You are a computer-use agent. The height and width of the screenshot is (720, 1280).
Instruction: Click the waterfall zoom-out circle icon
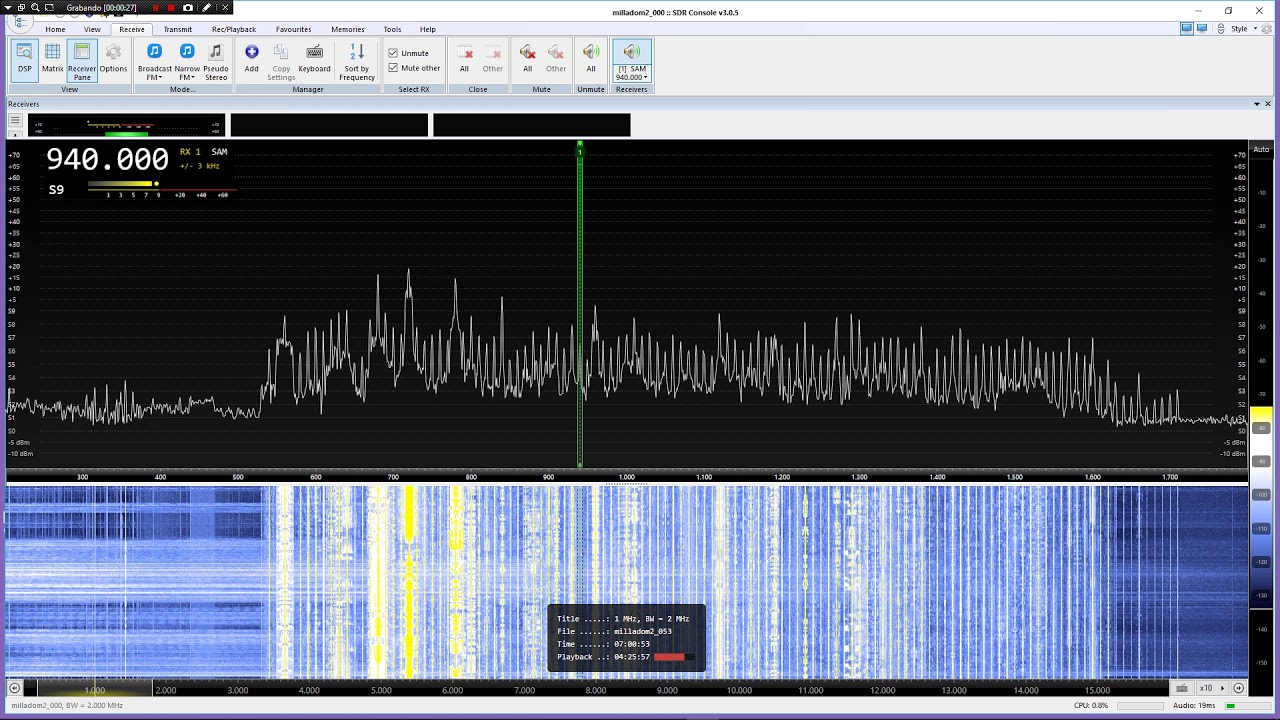point(14,688)
